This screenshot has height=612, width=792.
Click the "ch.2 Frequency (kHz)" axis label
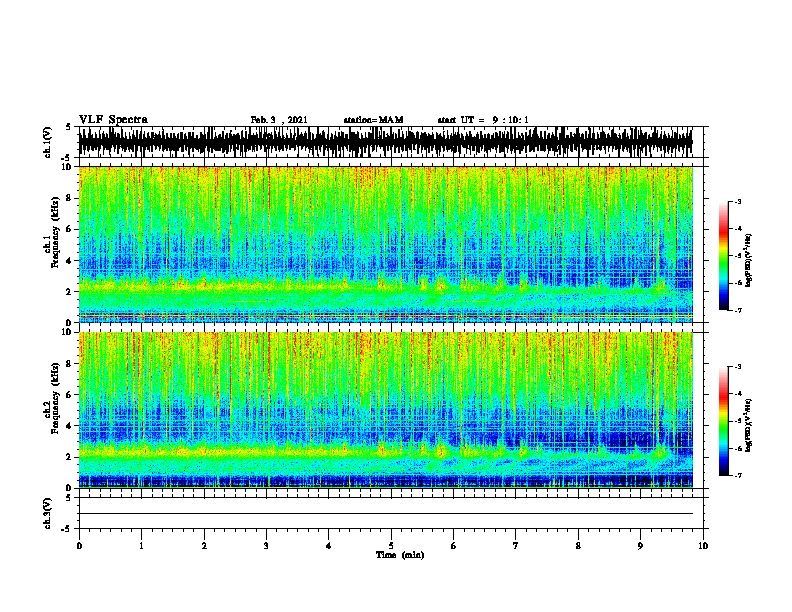(x=52, y=398)
